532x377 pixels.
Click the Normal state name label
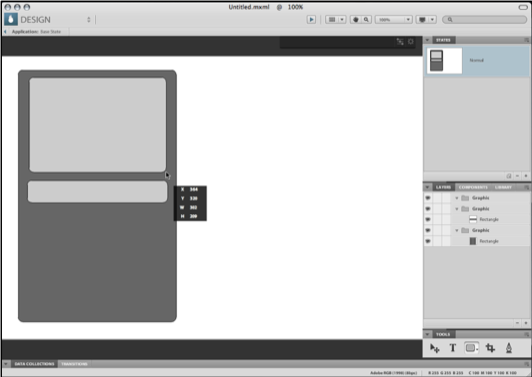pos(476,60)
